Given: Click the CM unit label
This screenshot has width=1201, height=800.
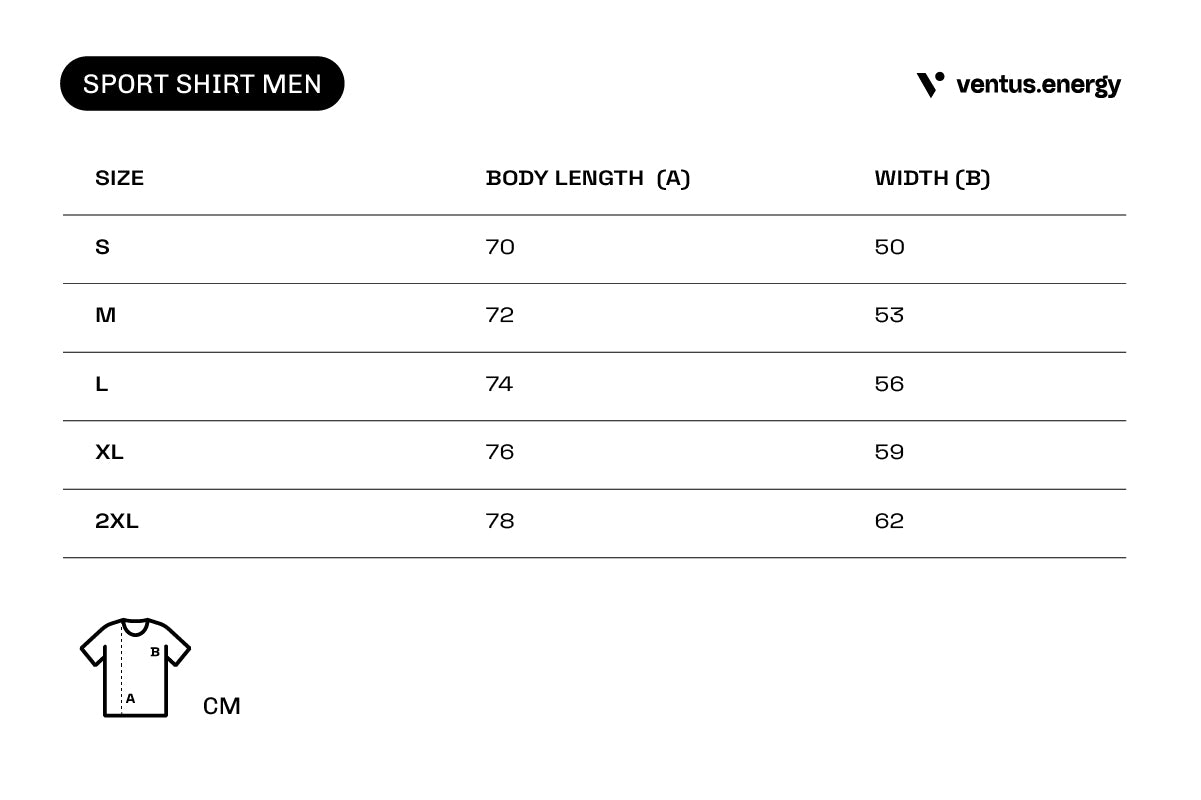Looking at the screenshot, I should 222,706.
